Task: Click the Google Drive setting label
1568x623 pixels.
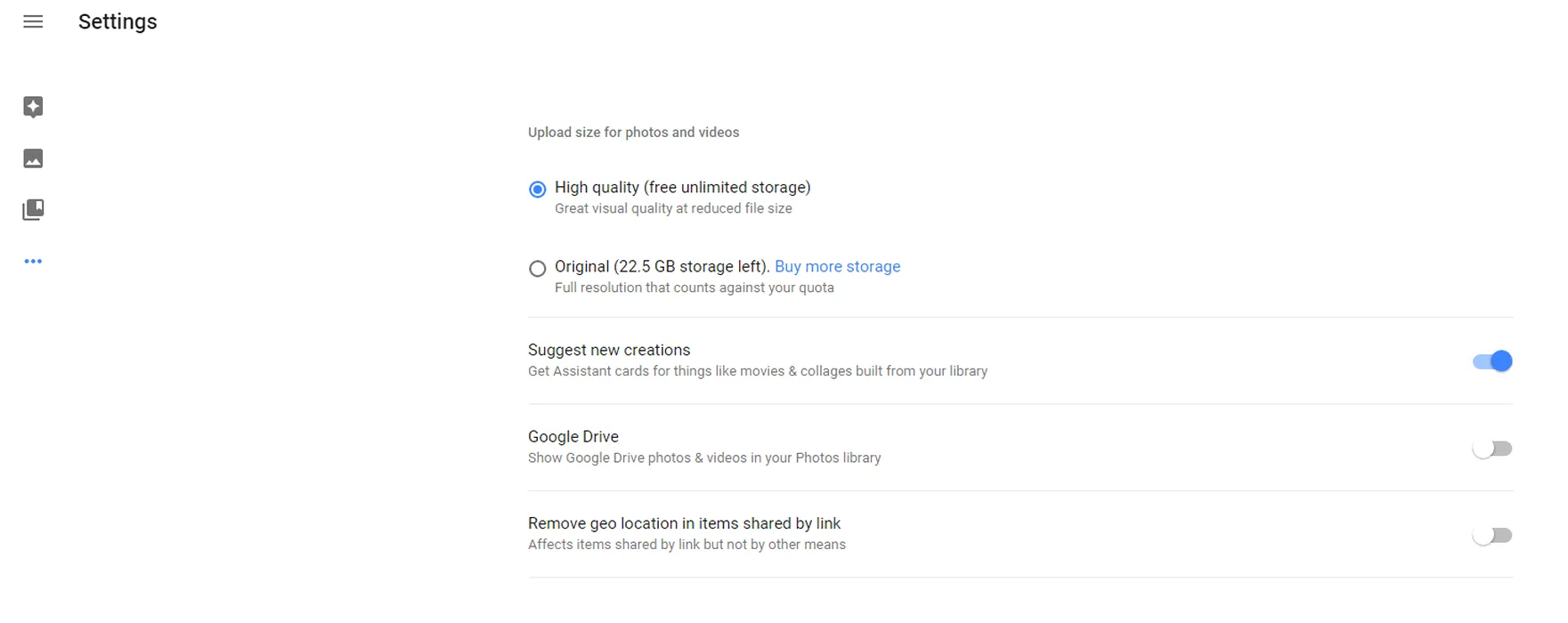Action: pos(573,437)
